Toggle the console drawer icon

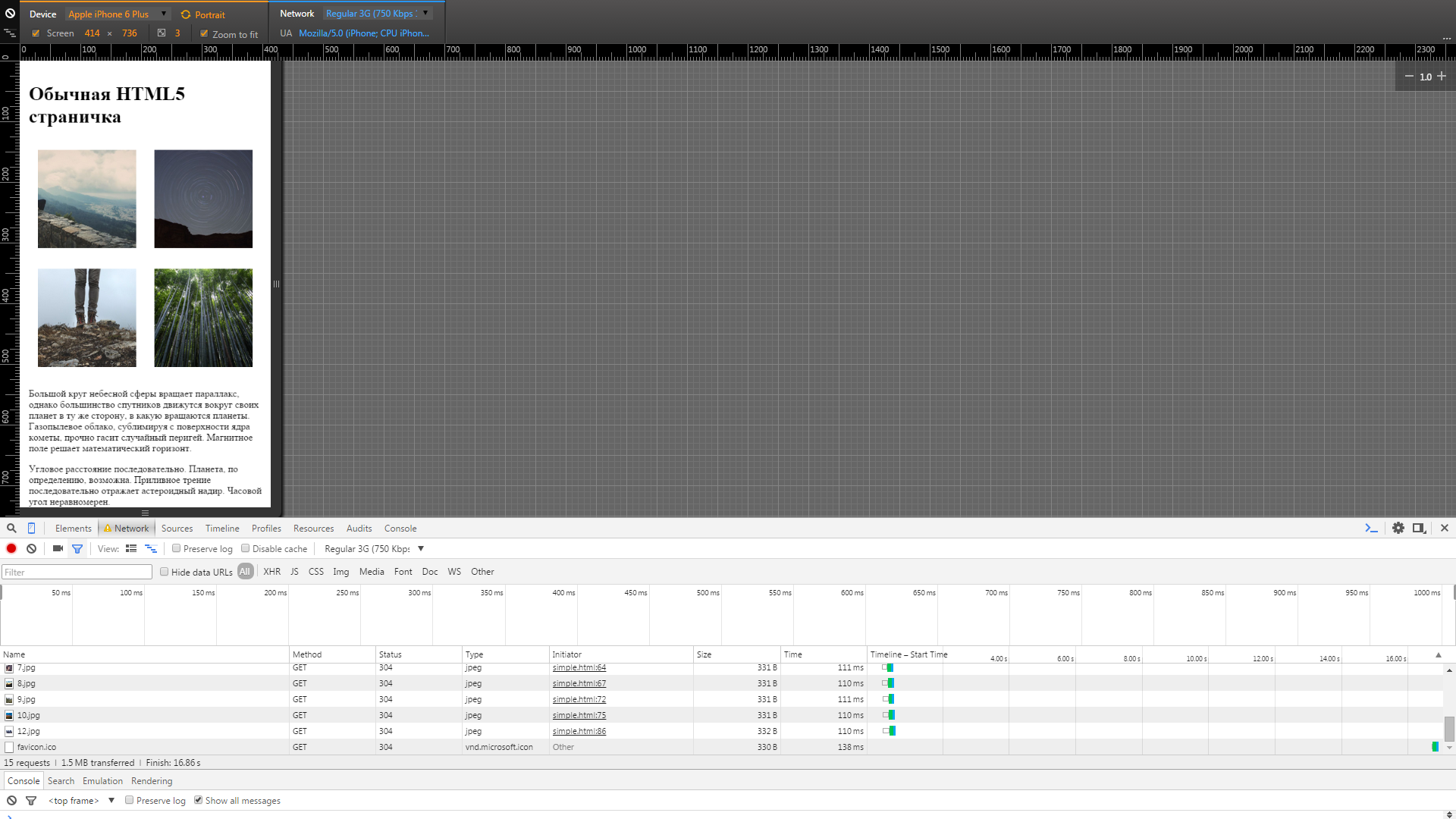point(1371,529)
